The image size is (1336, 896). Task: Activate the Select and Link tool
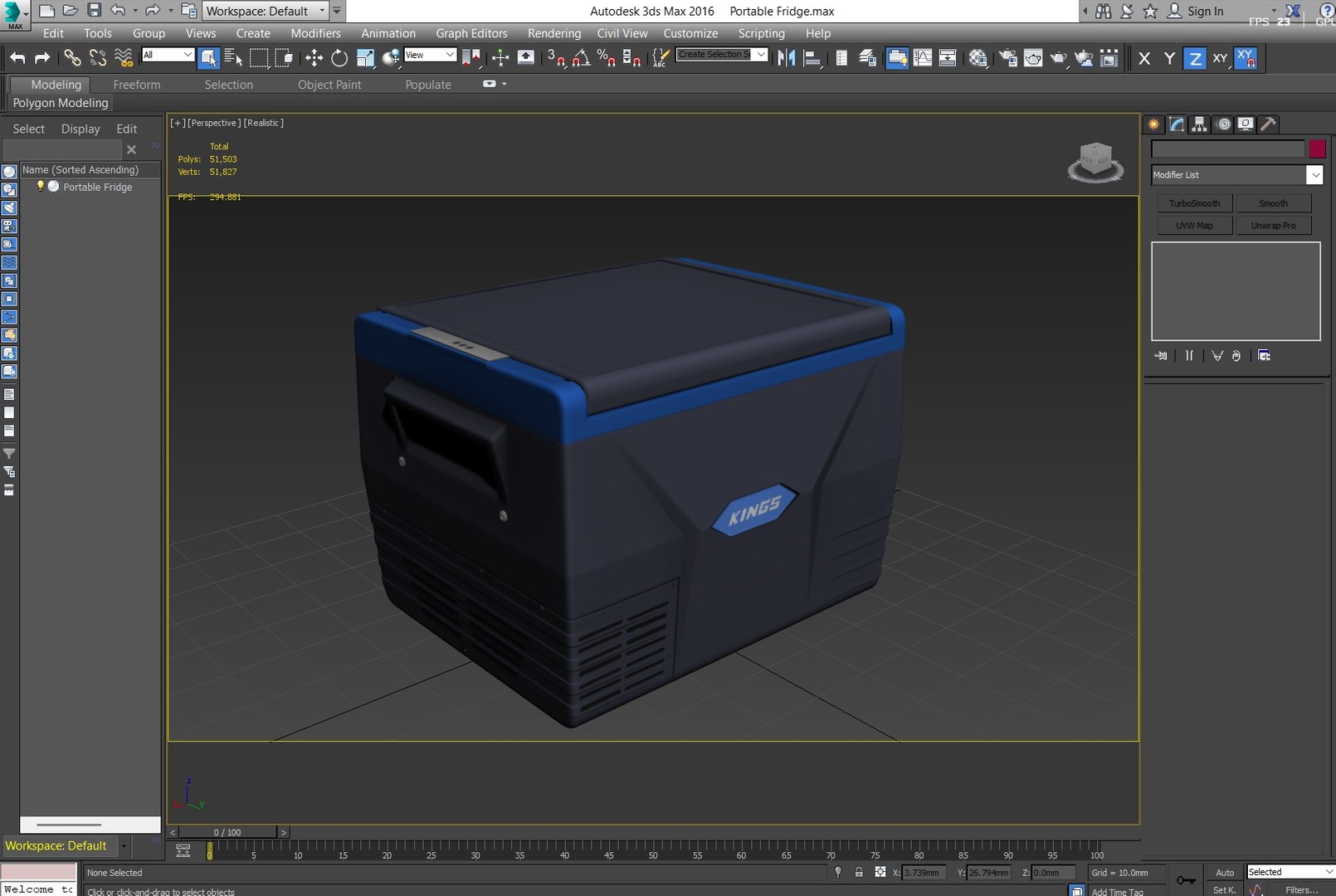coord(72,58)
